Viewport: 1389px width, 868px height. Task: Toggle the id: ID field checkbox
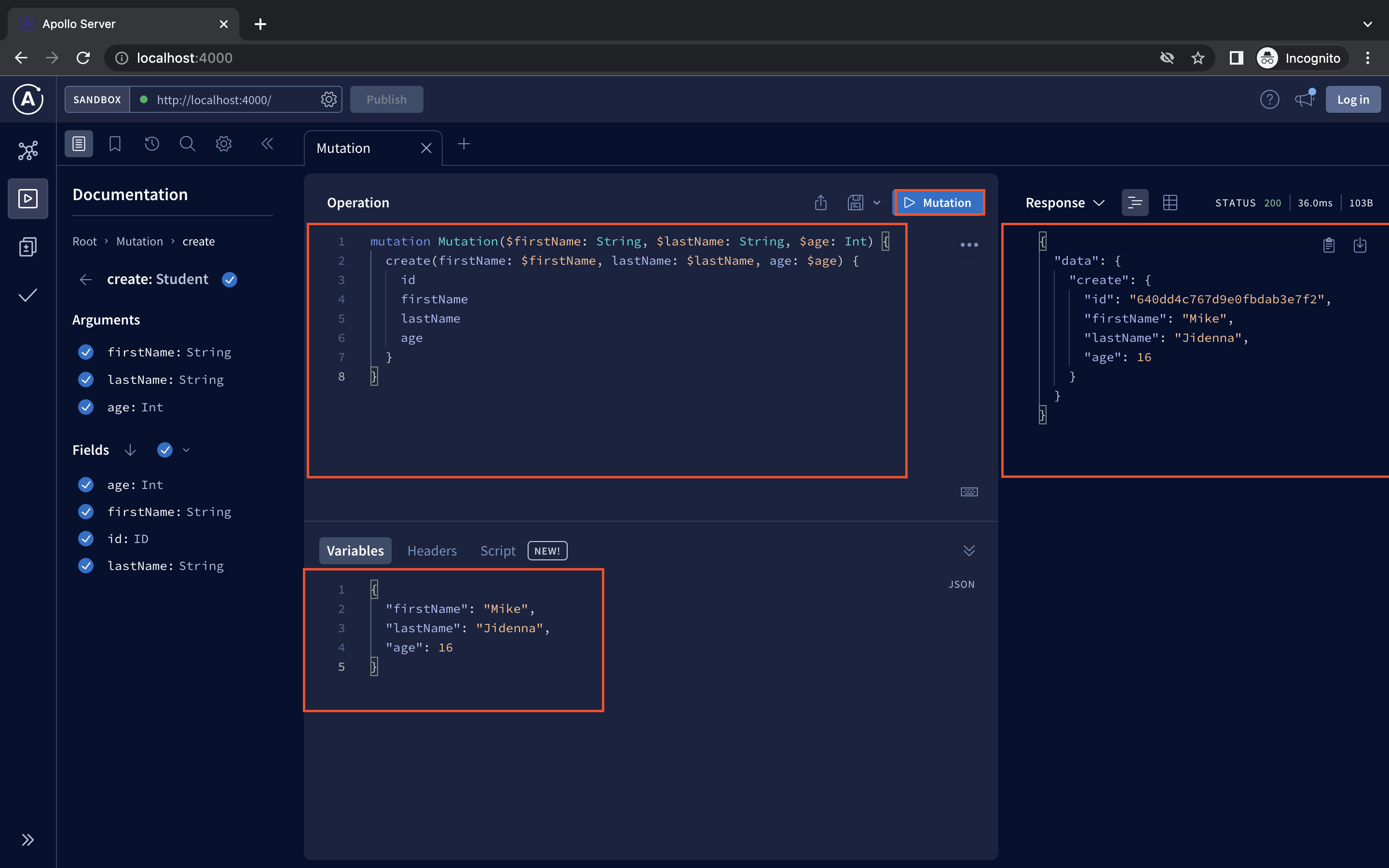click(86, 539)
